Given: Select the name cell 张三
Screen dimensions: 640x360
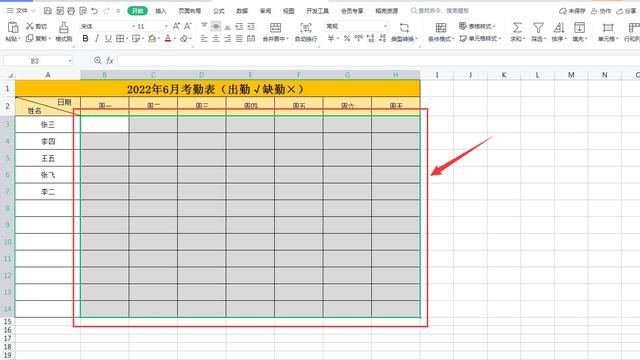Looking at the screenshot, I should coord(48,124).
